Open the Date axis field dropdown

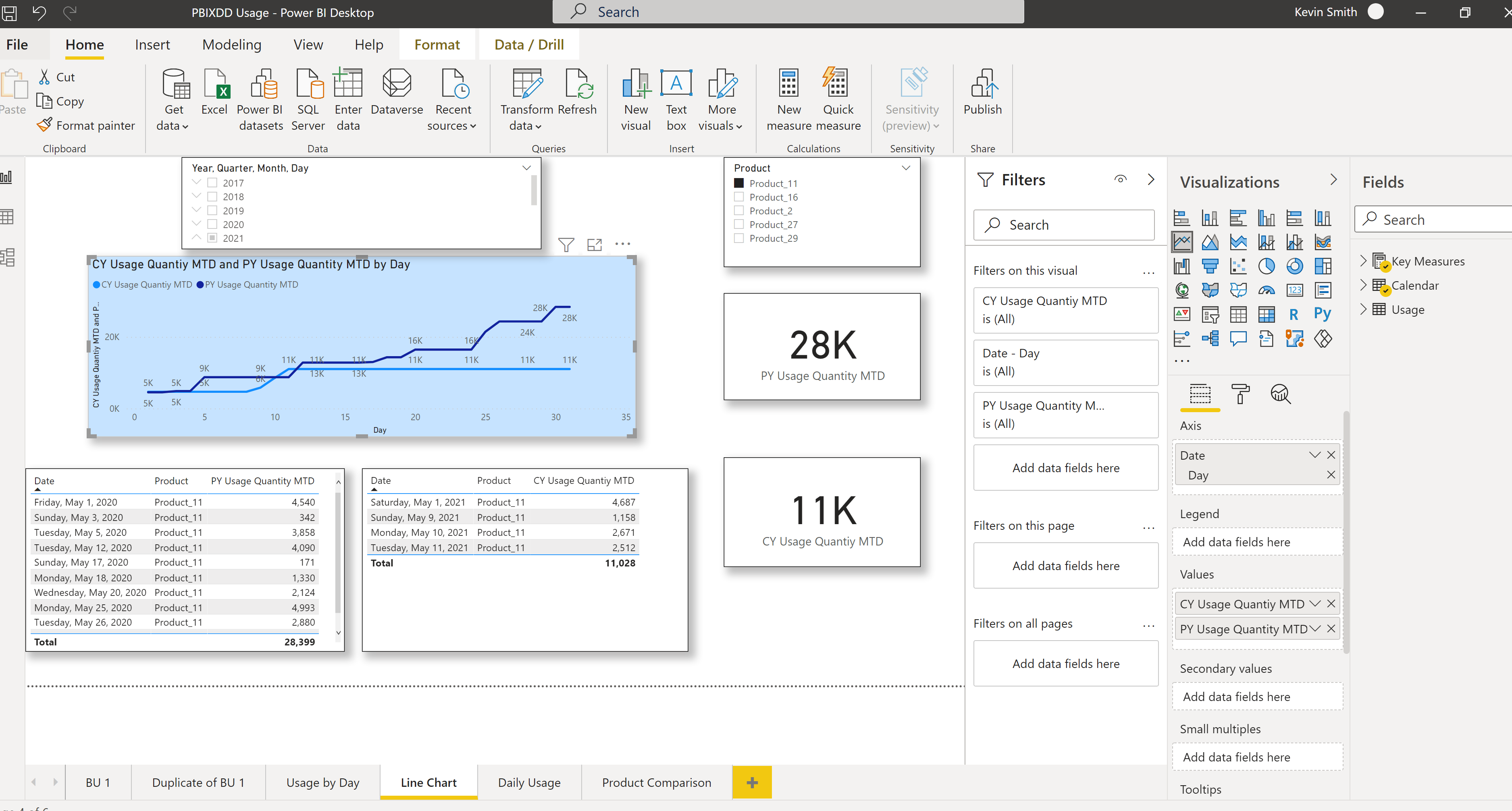(1315, 455)
